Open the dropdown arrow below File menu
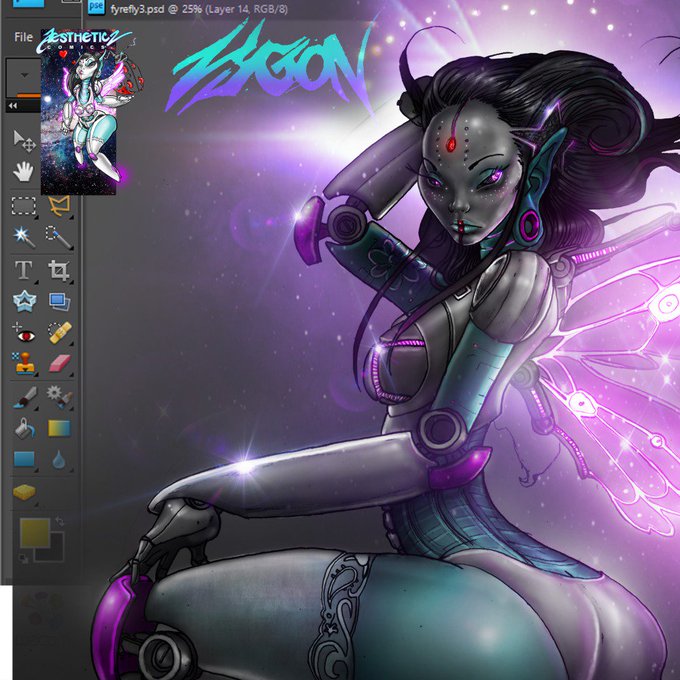The width and height of the screenshot is (680, 680). pos(24,75)
